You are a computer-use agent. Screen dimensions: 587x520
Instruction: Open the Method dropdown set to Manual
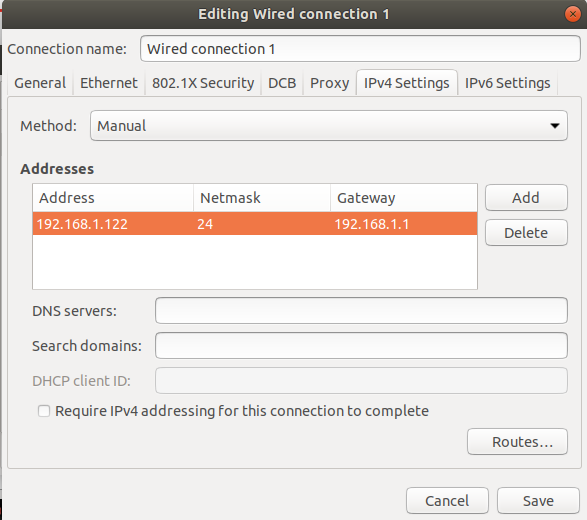[x=329, y=126]
